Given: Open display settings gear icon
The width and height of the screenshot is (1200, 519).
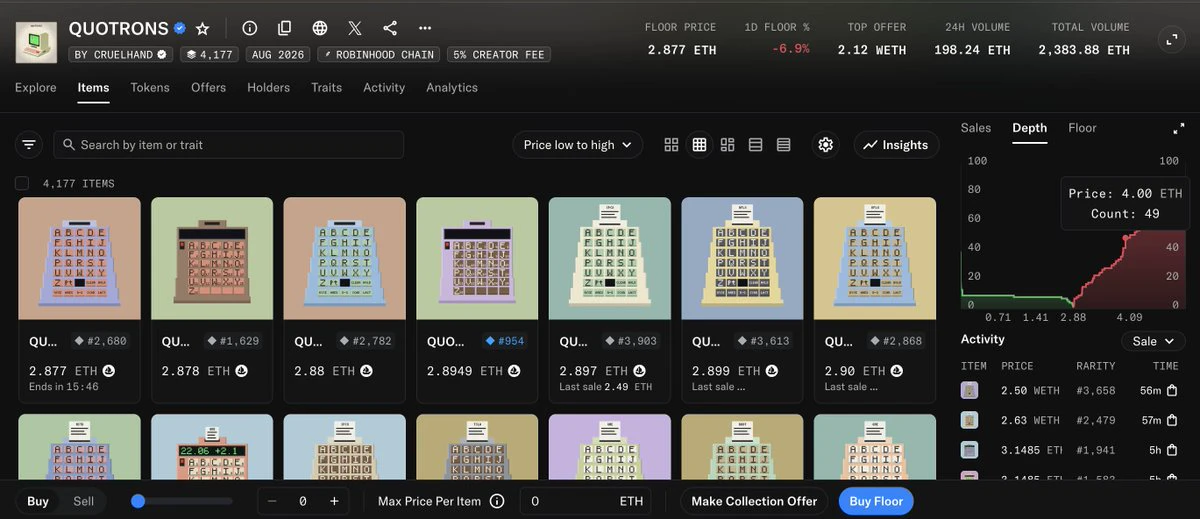Looking at the screenshot, I should tap(825, 145).
